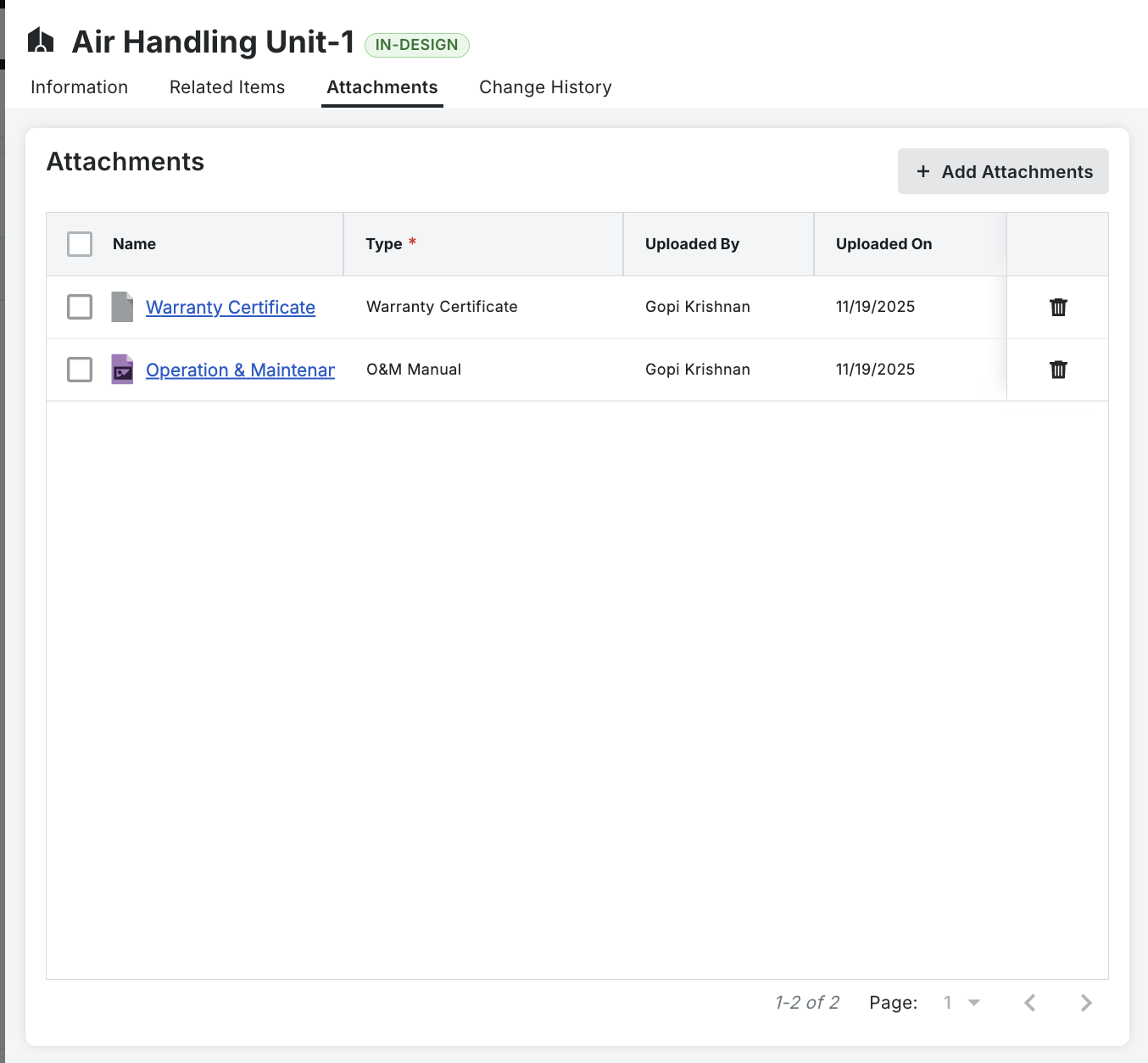
Task: Sort by the Uploaded On column header
Action: 883,244
